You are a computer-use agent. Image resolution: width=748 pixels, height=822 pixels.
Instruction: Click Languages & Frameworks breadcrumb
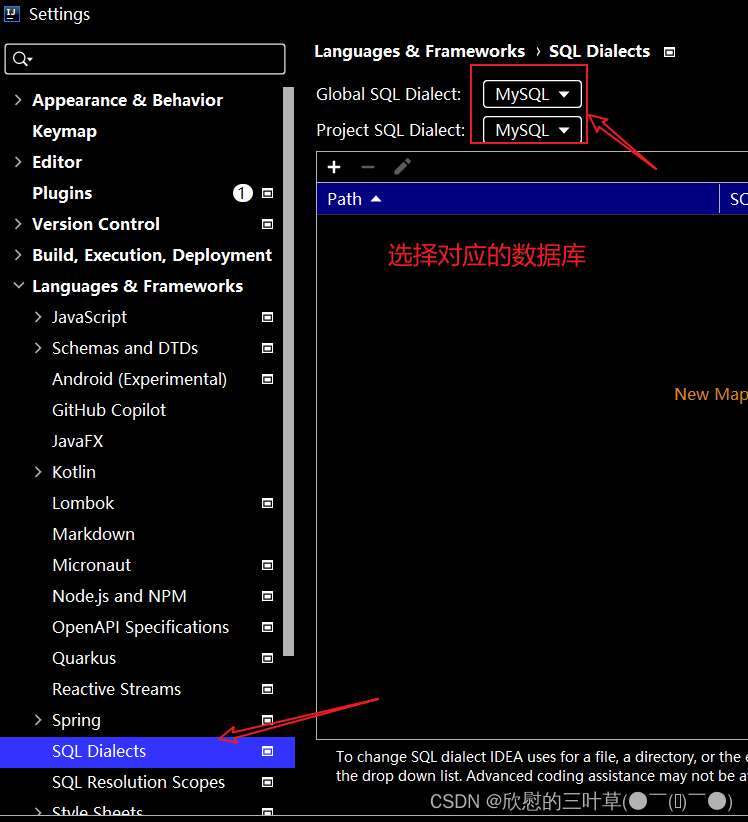coord(419,51)
